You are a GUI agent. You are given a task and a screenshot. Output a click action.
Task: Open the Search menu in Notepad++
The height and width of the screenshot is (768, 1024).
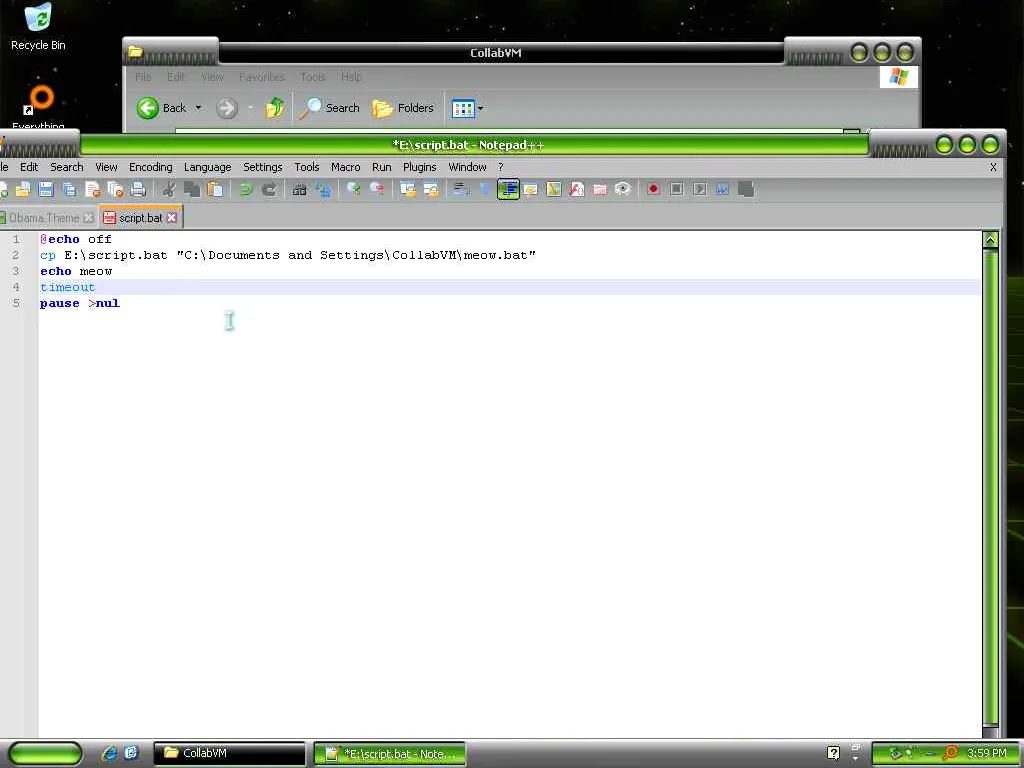pyautogui.click(x=67, y=167)
